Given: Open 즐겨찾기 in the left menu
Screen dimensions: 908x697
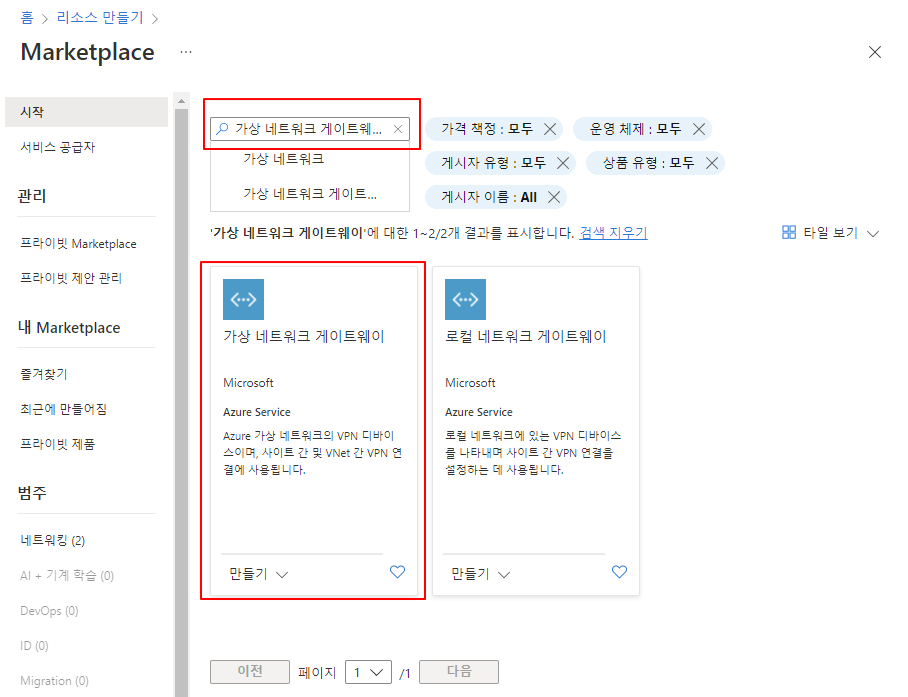Looking at the screenshot, I should click(43, 375).
